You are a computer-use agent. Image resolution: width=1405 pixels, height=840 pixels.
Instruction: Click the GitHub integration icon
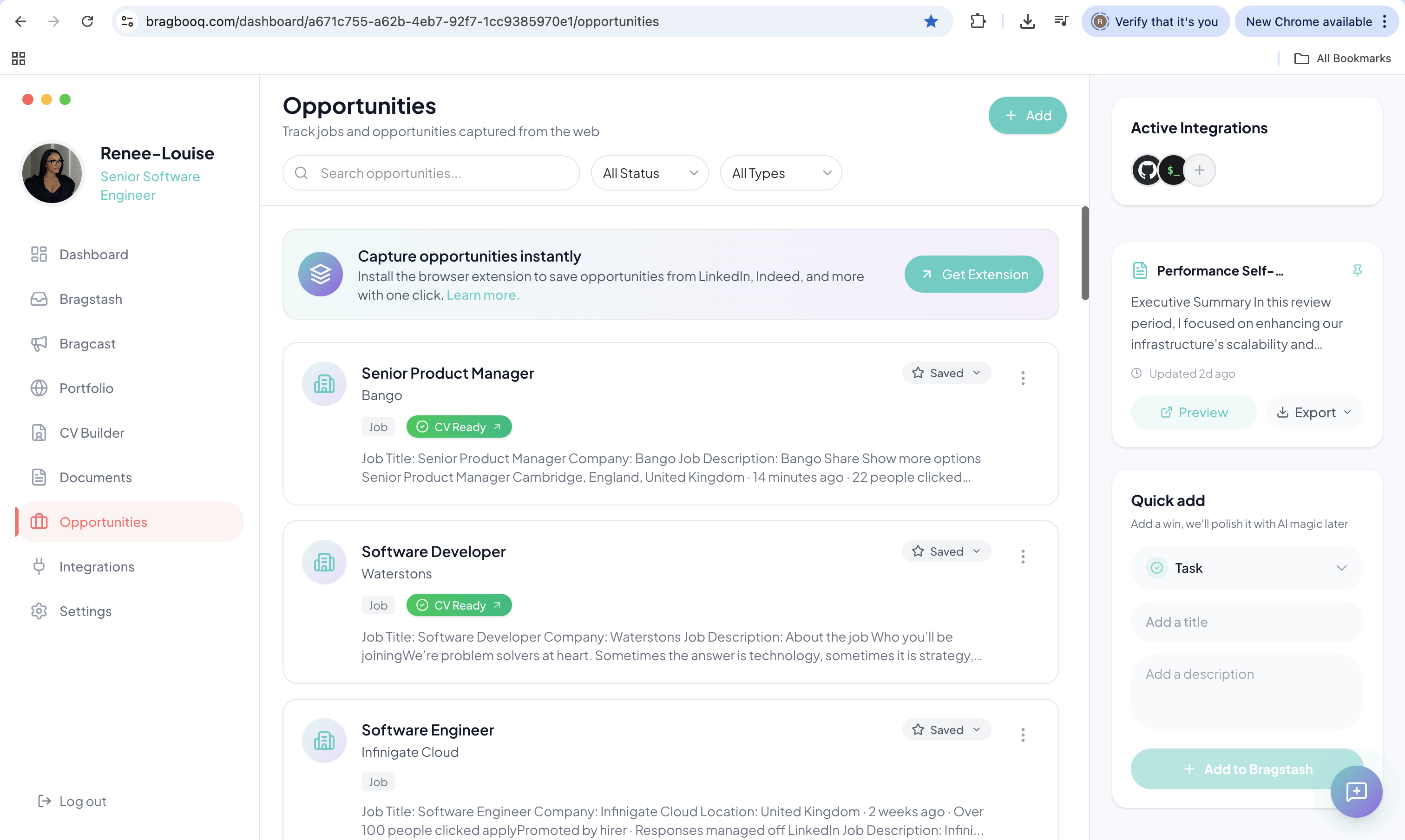(1147, 170)
